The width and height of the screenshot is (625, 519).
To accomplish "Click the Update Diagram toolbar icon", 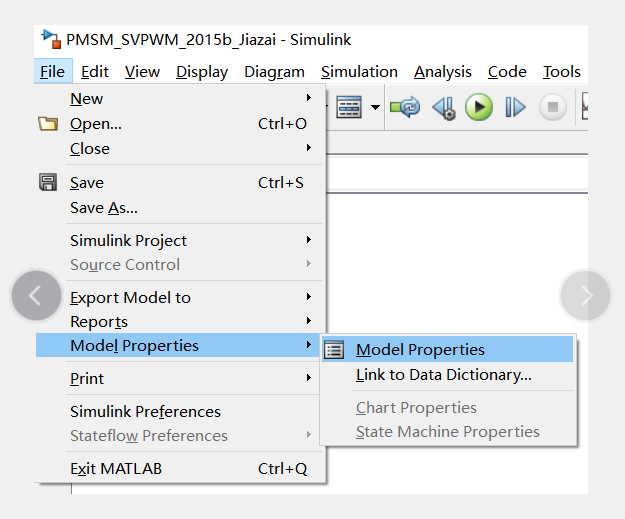I will pyautogui.click(x=405, y=107).
